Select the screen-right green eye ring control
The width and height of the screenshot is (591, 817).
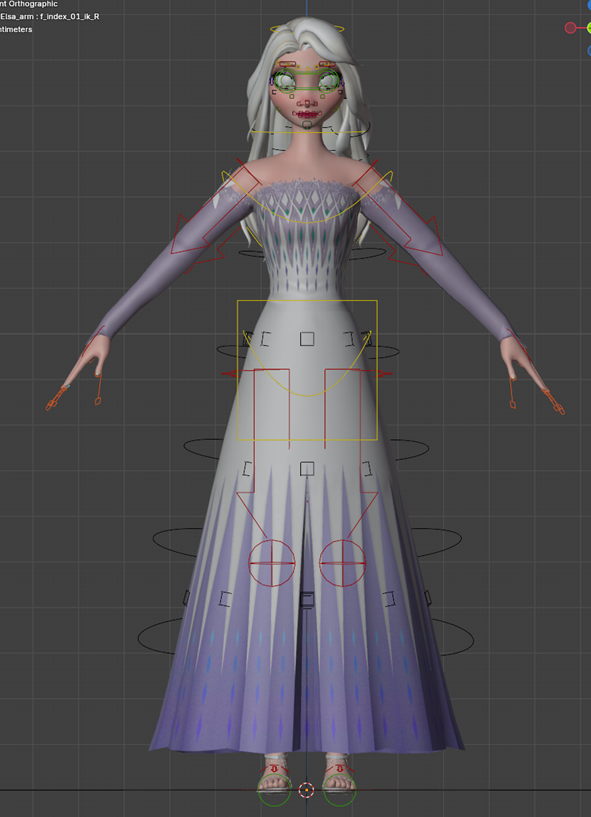tap(328, 80)
